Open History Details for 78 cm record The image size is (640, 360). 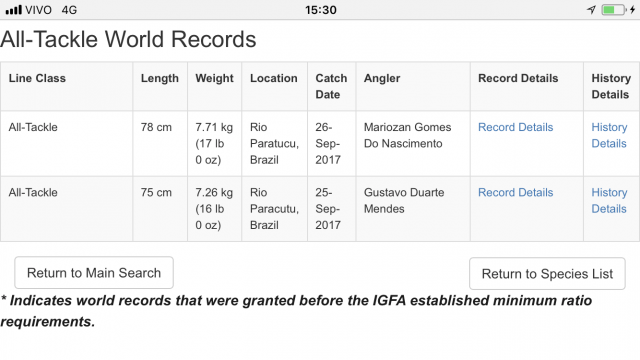point(609,136)
